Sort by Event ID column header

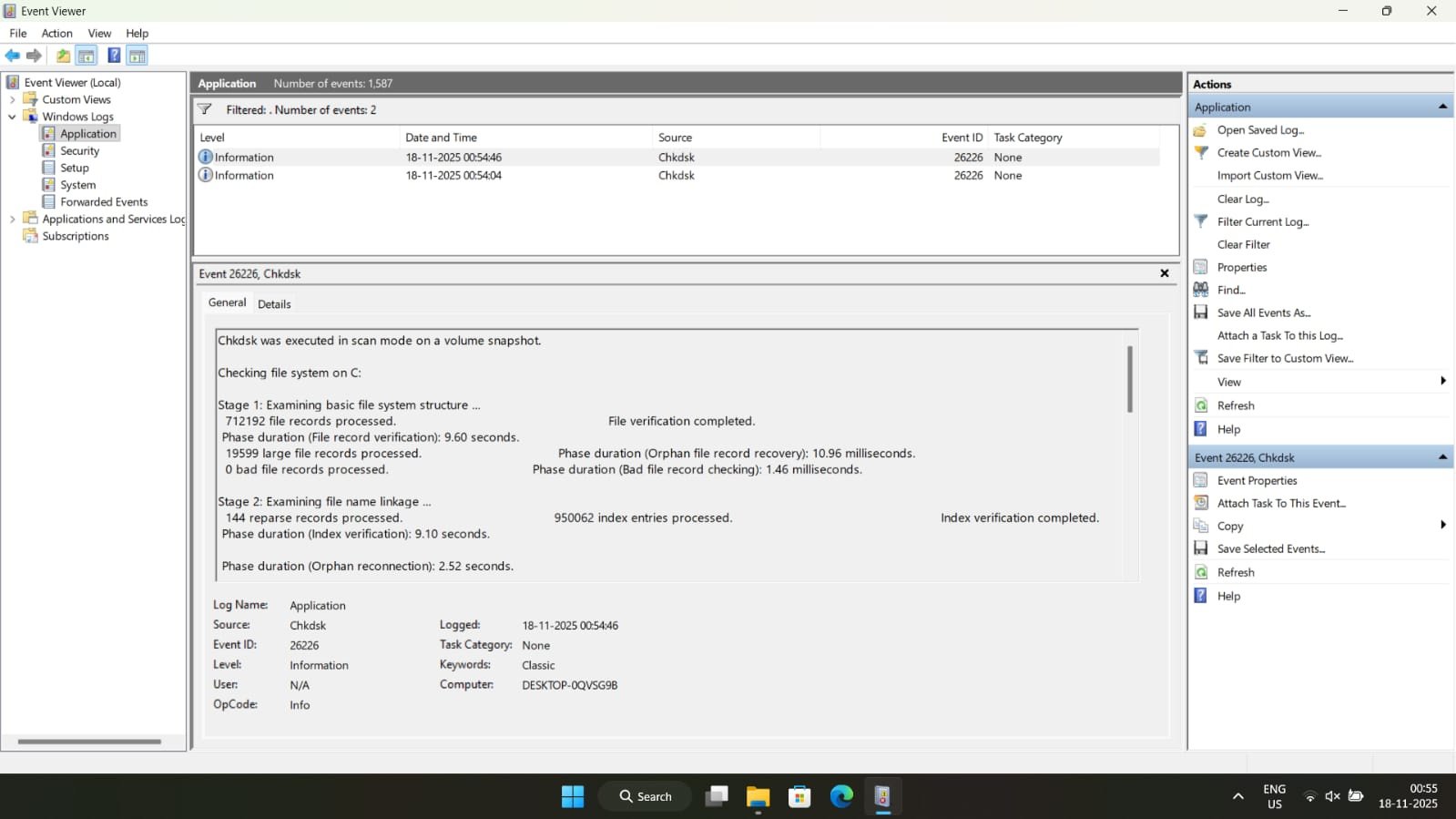coord(904,138)
